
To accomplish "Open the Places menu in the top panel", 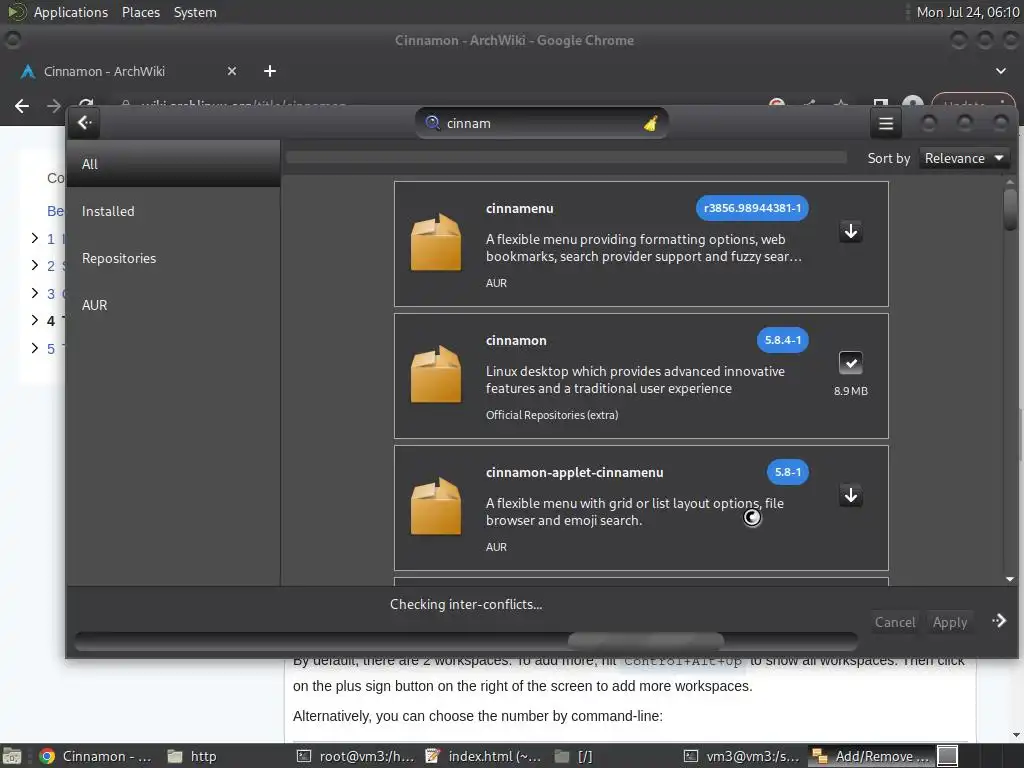I will pos(140,12).
